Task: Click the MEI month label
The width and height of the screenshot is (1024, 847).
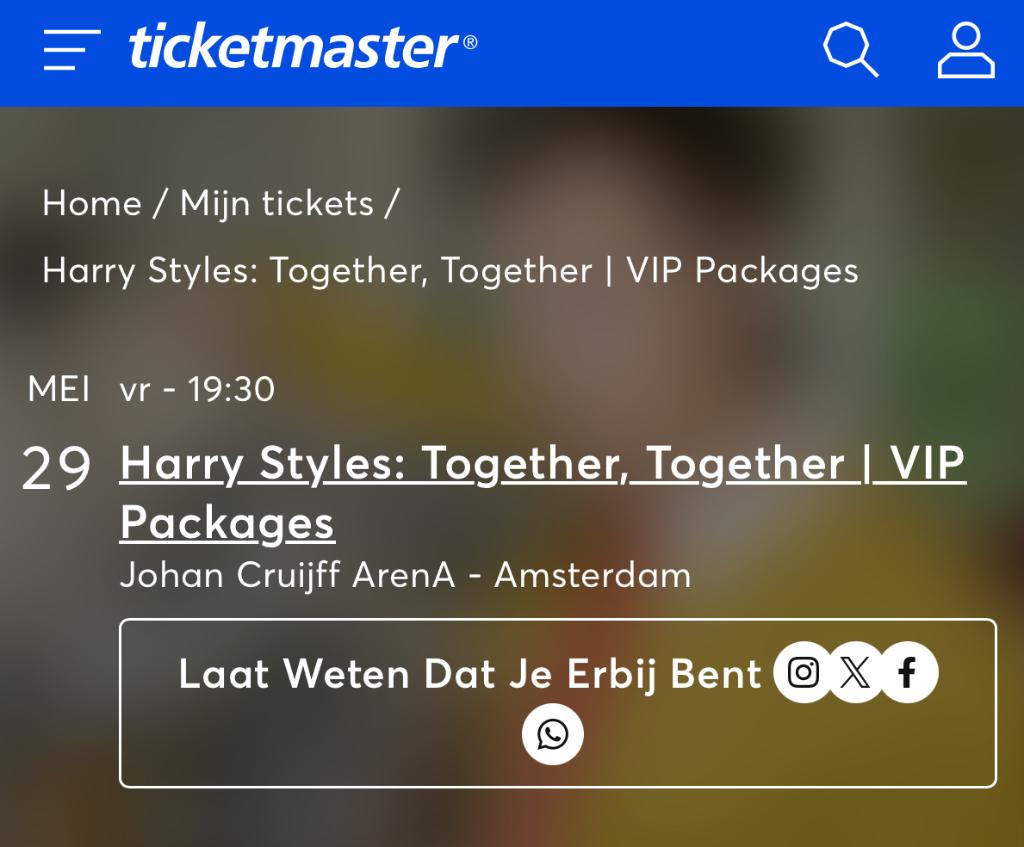Action: 60,389
